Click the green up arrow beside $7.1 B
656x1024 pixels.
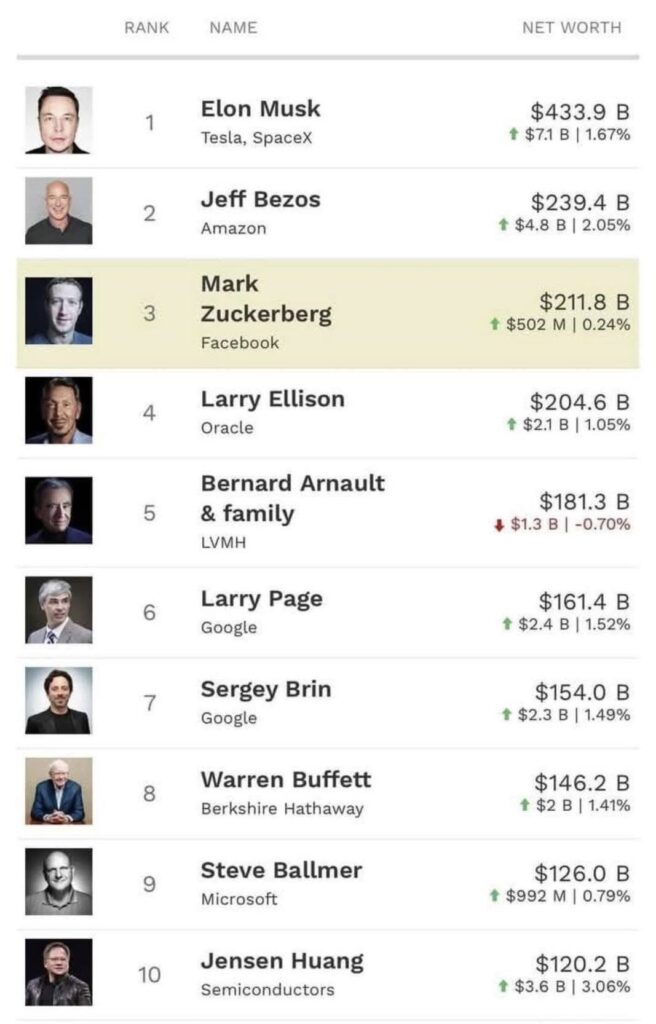tap(513, 134)
